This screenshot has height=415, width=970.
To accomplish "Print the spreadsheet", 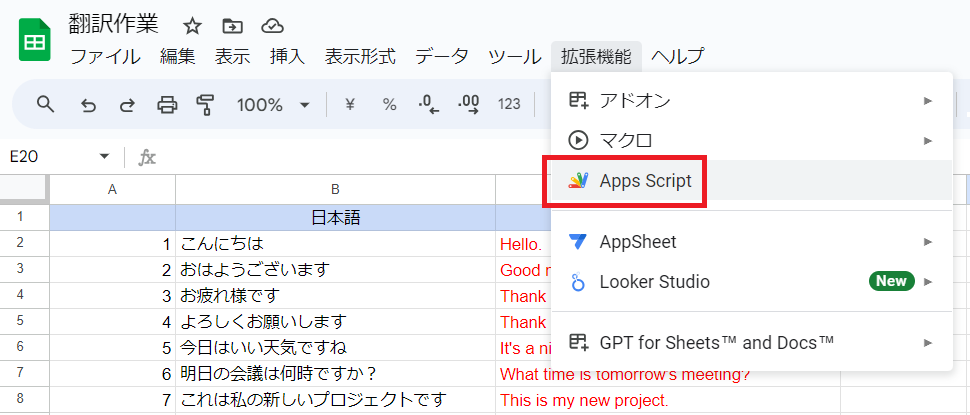I will pos(167,105).
